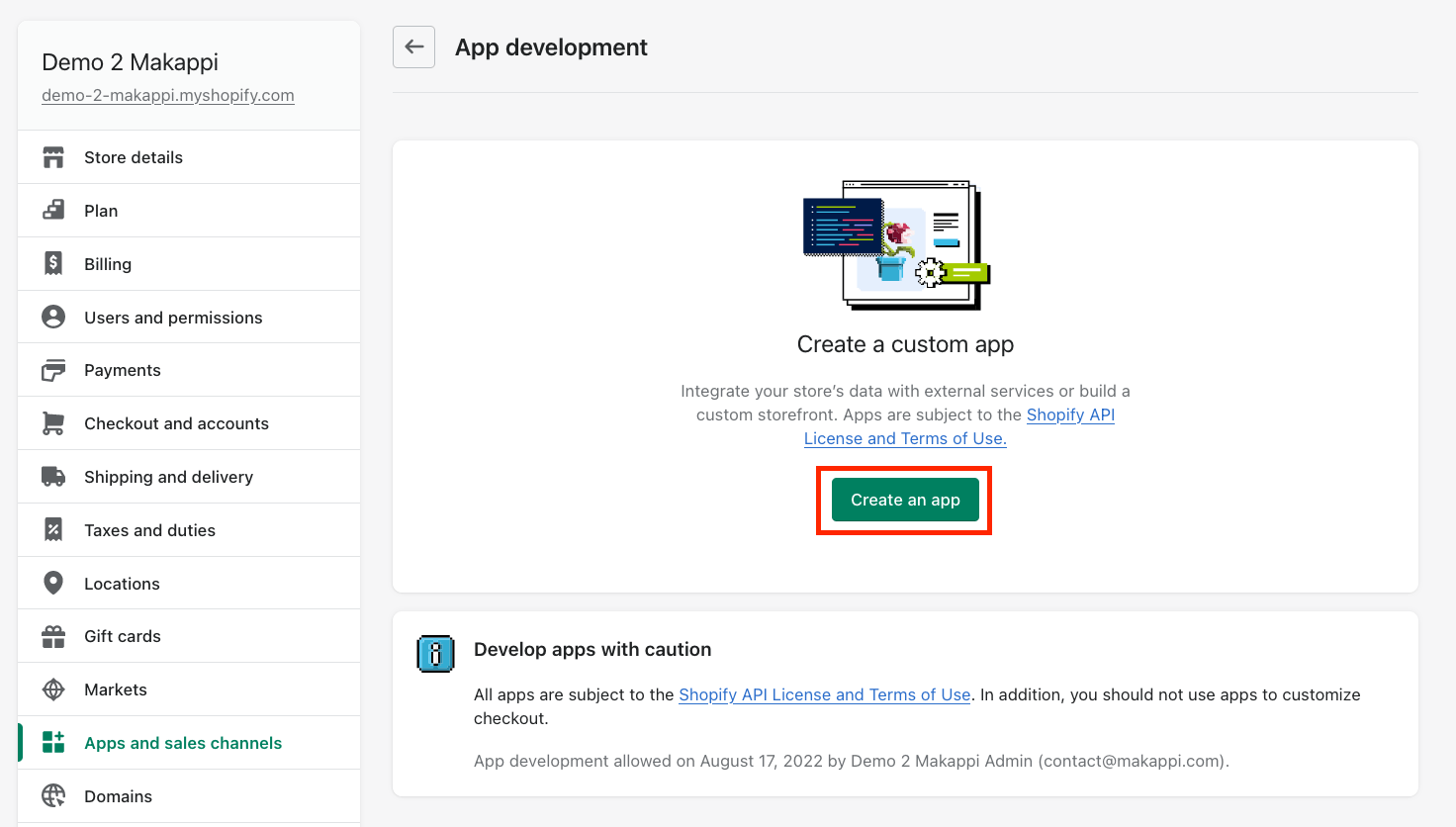
Task: Open Locations settings
Action: pos(189,583)
